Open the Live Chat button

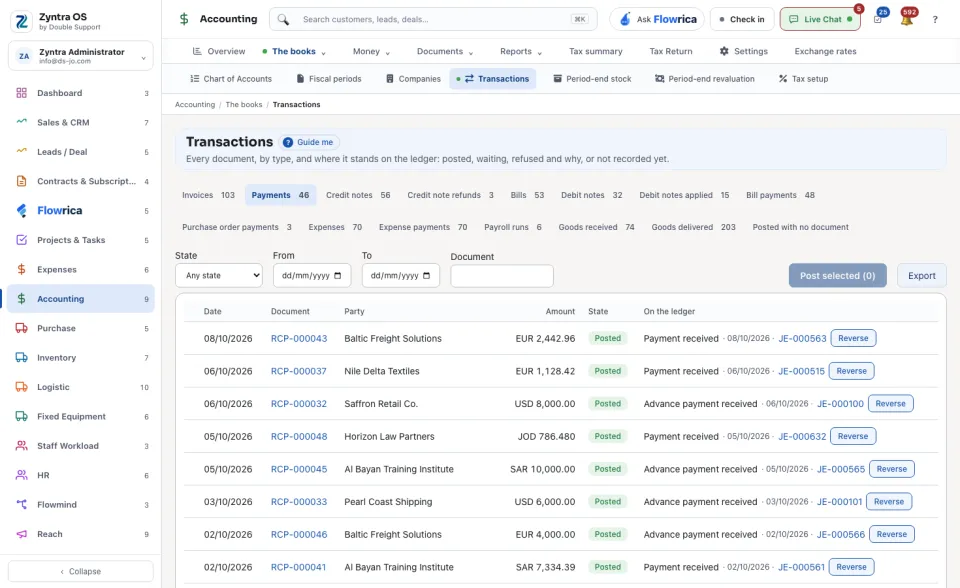(x=820, y=20)
